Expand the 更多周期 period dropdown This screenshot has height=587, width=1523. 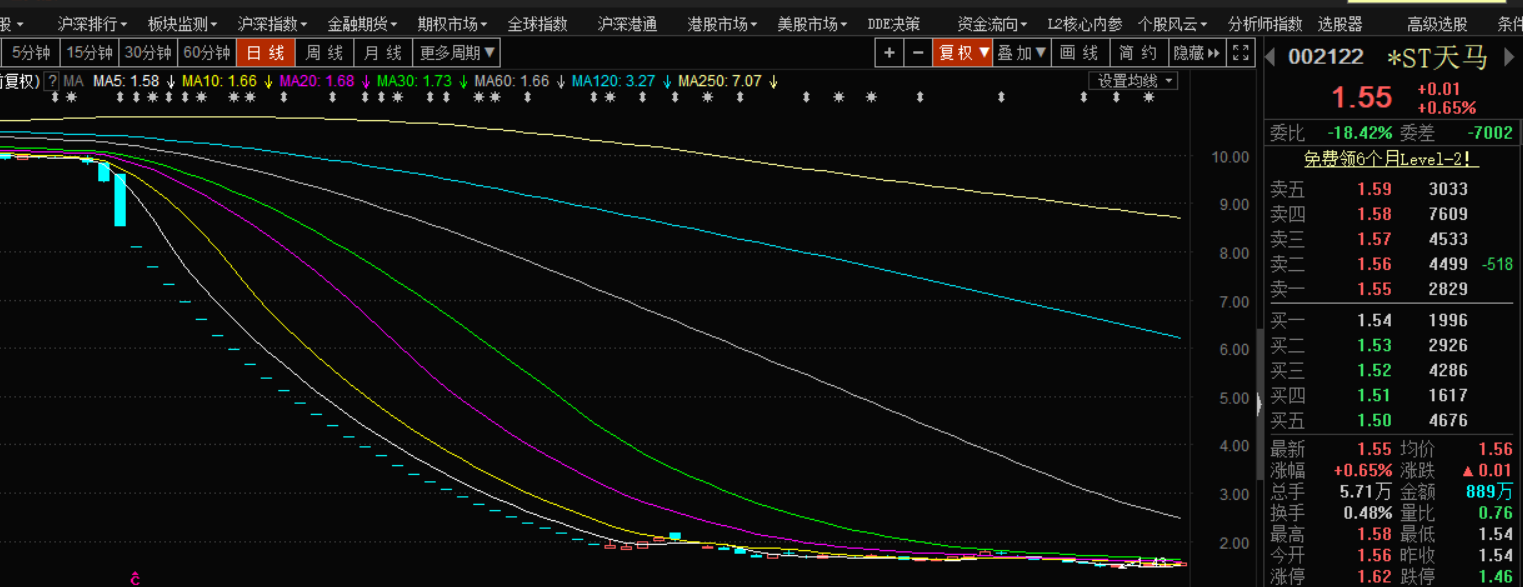pos(457,53)
